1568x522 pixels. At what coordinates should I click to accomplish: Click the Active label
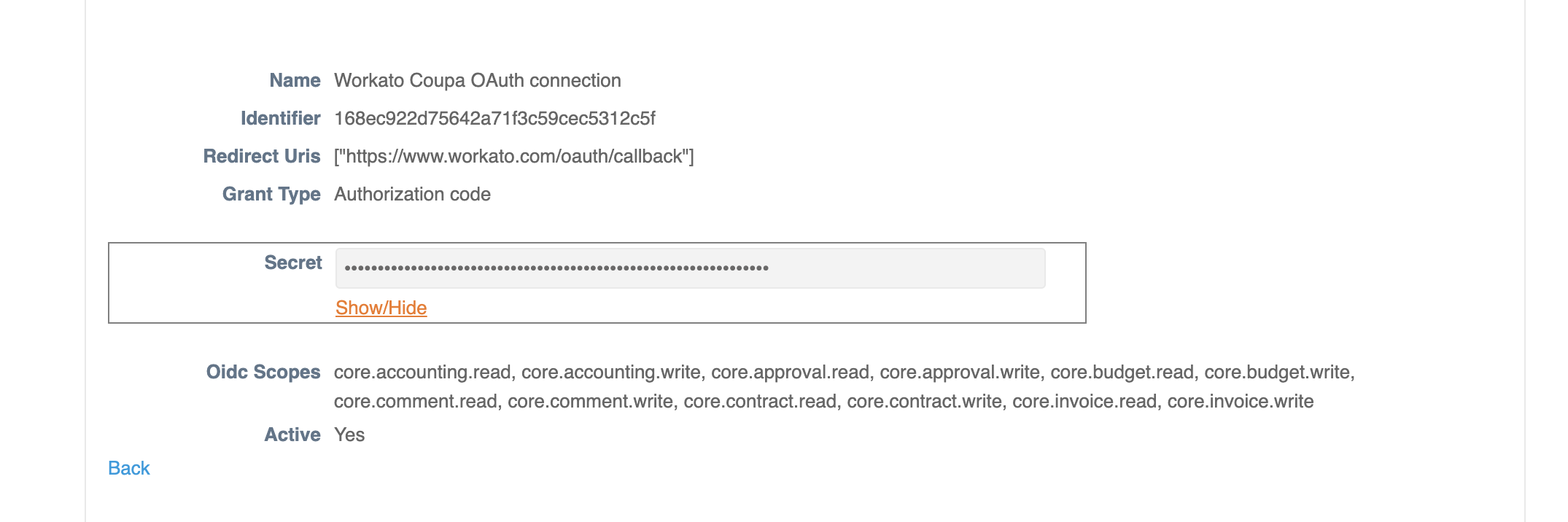[293, 434]
